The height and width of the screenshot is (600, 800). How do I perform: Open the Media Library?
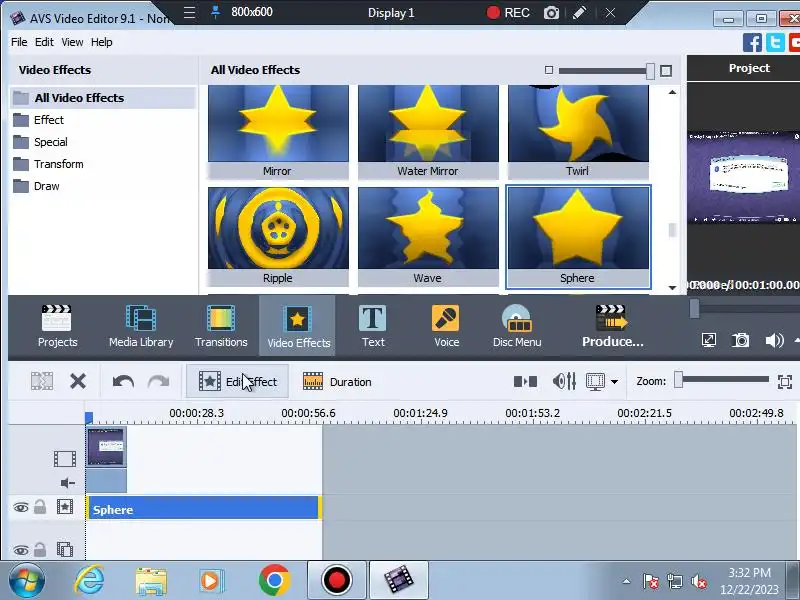click(x=141, y=326)
